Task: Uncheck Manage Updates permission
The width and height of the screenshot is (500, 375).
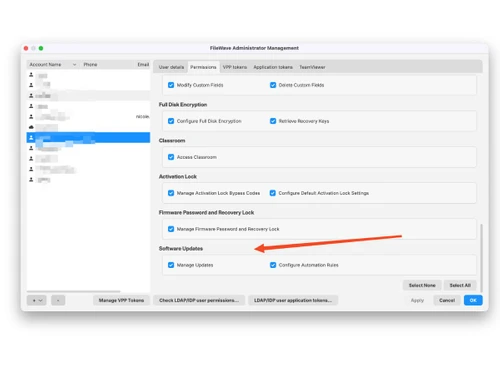Action: [x=171, y=265]
